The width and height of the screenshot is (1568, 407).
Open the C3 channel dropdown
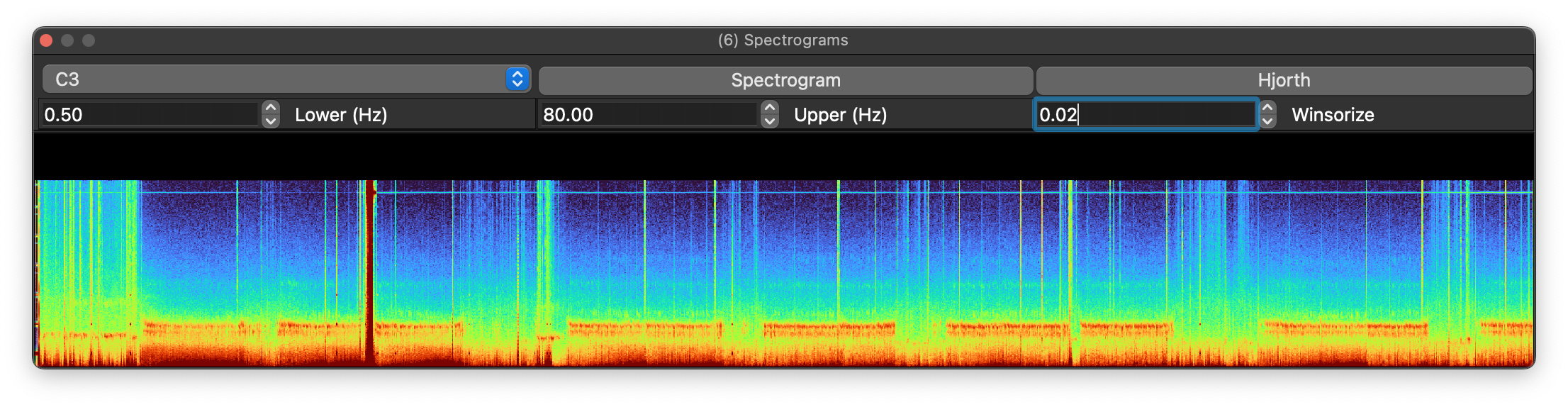(x=286, y=79)
